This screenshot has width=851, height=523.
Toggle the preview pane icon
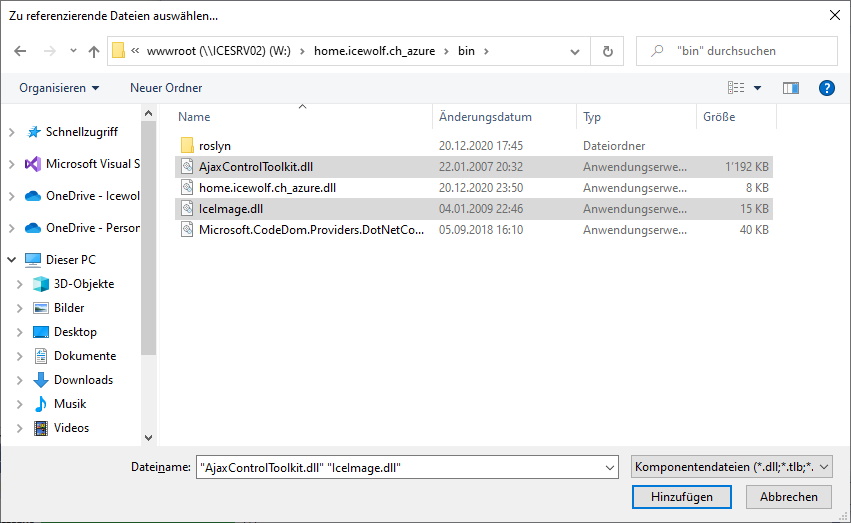pyautogui.click(x=791, y=88)
